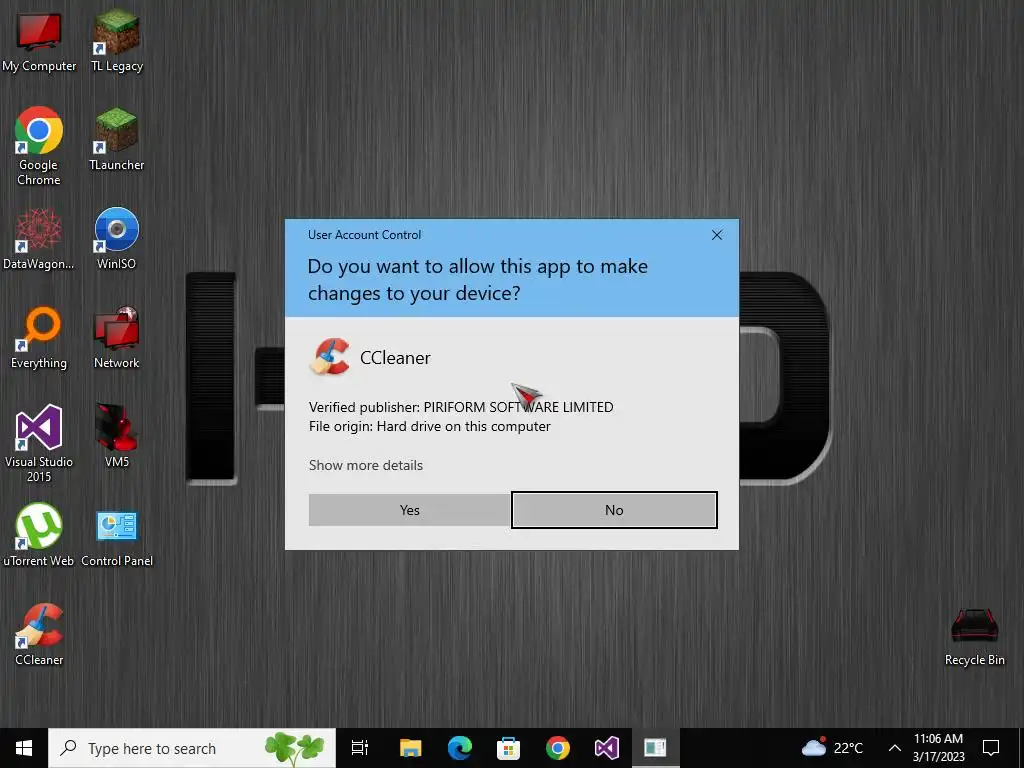Click the shamrock search highlight icon
Screen dimensions: 1024x768
point(295,748)
